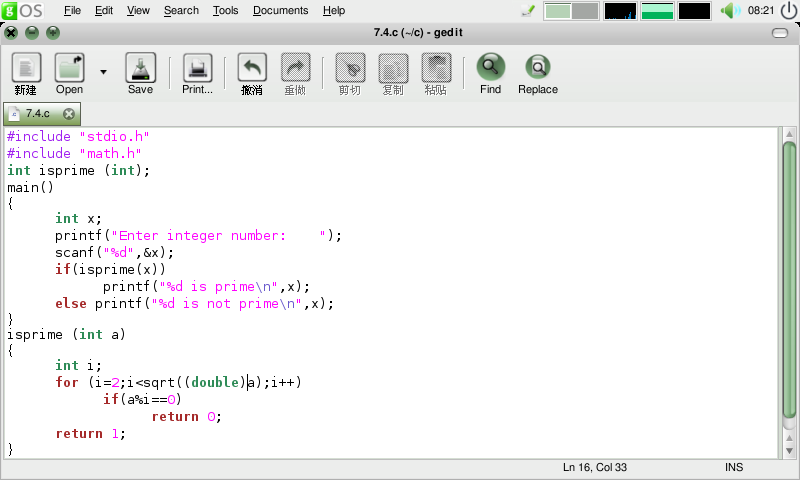Click the 08:21 clock in the panel
The height and width of the screenshot is (480, 800).
[x=761, y=10]
